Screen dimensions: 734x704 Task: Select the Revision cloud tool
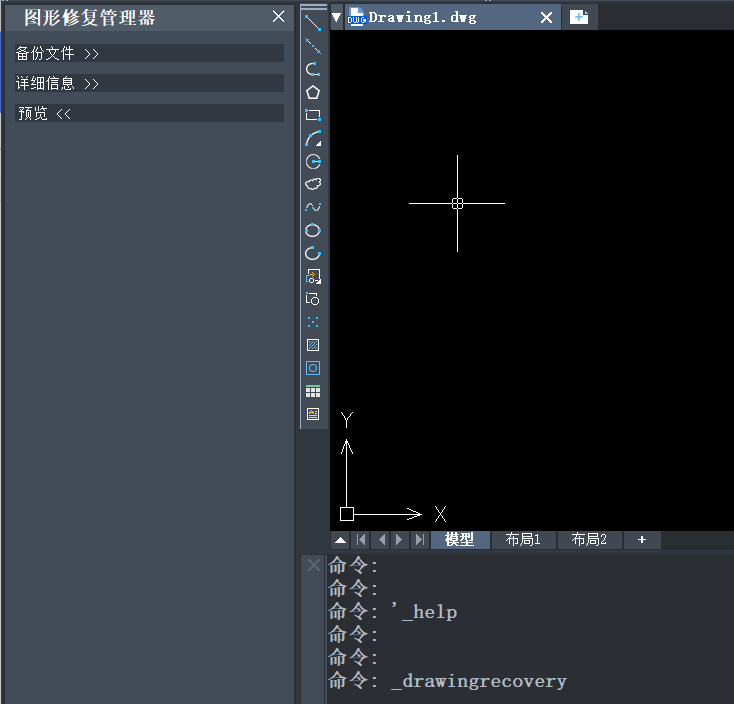pyautogui.click(x=313, y=184)
